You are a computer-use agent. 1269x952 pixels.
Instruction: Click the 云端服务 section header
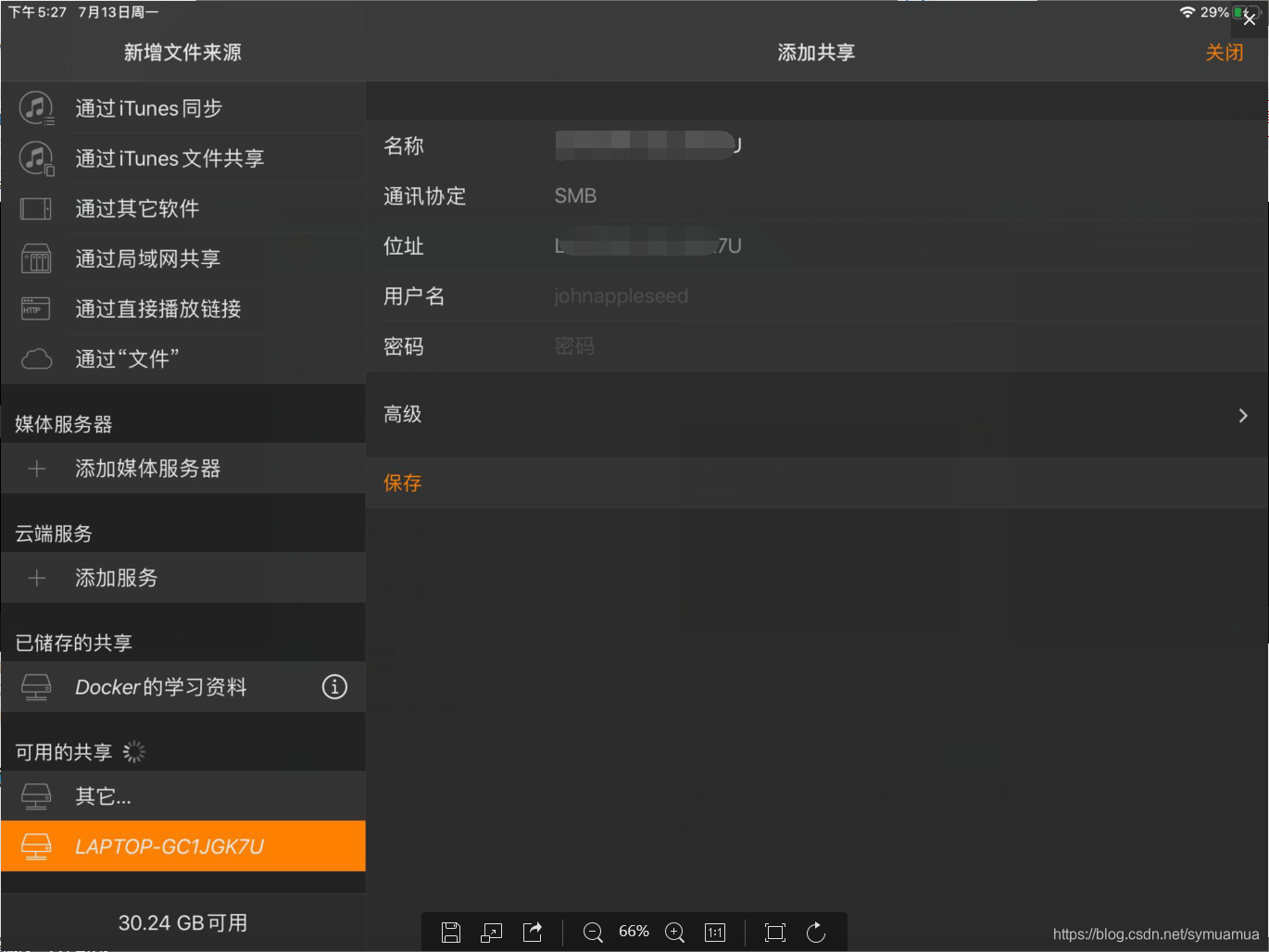pos(54,533)
